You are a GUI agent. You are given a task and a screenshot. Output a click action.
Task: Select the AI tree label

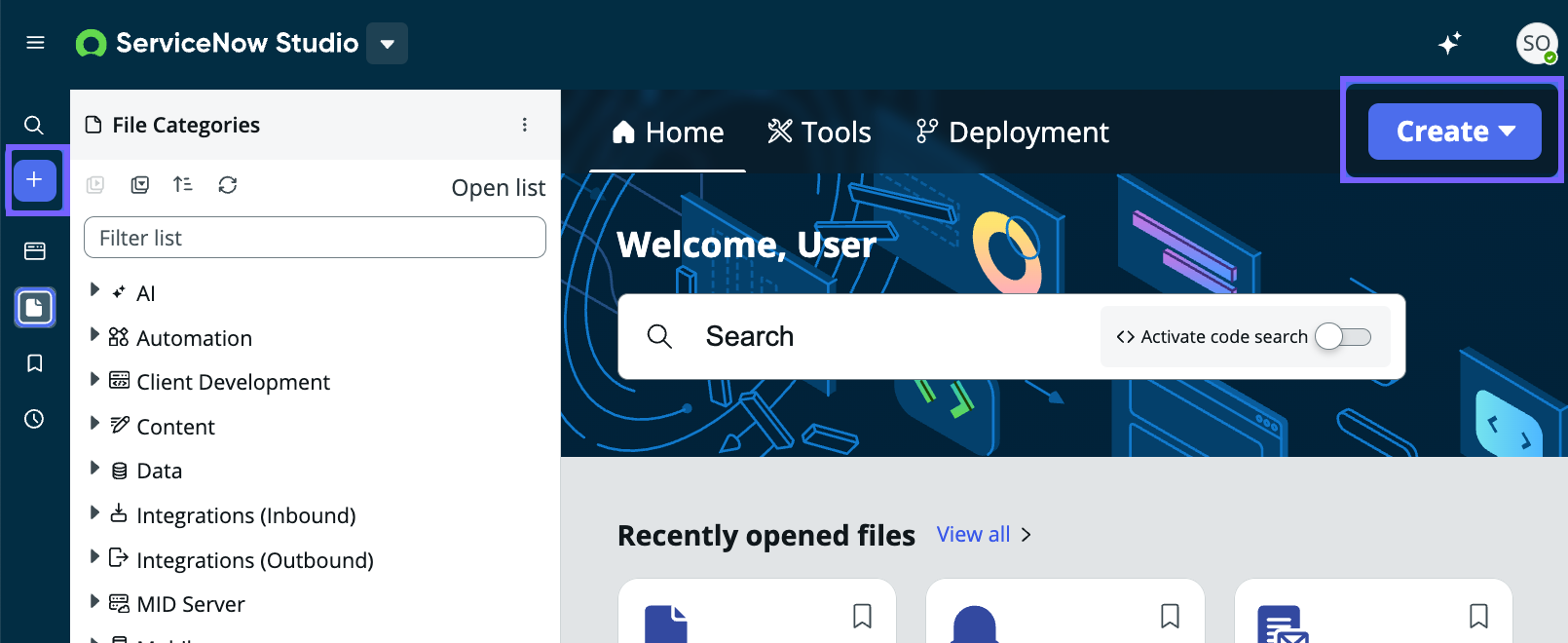coord(146,293)
